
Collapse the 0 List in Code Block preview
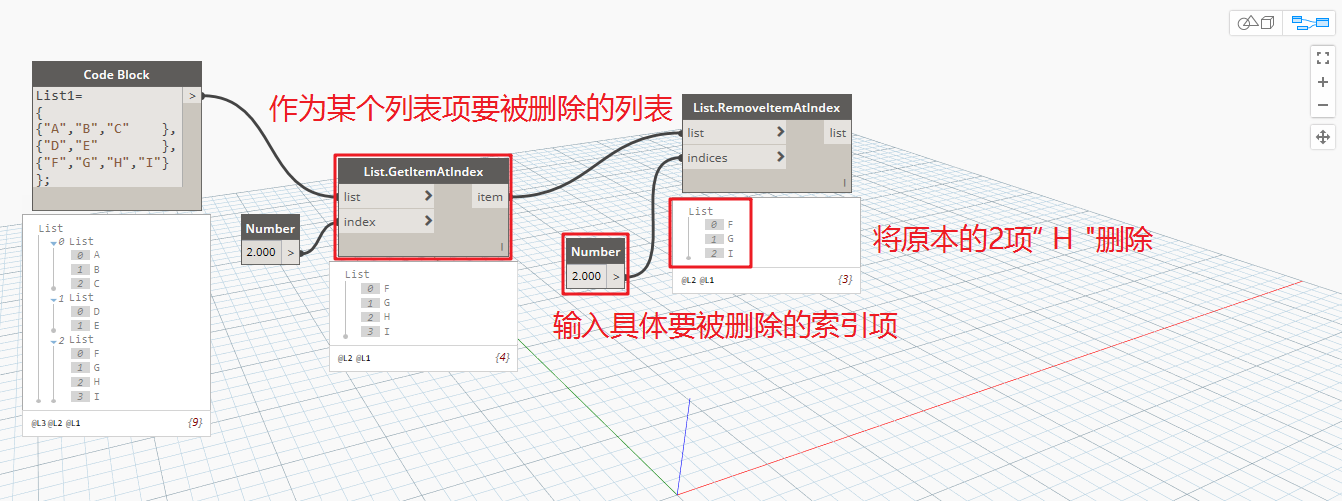coord(54,242)
